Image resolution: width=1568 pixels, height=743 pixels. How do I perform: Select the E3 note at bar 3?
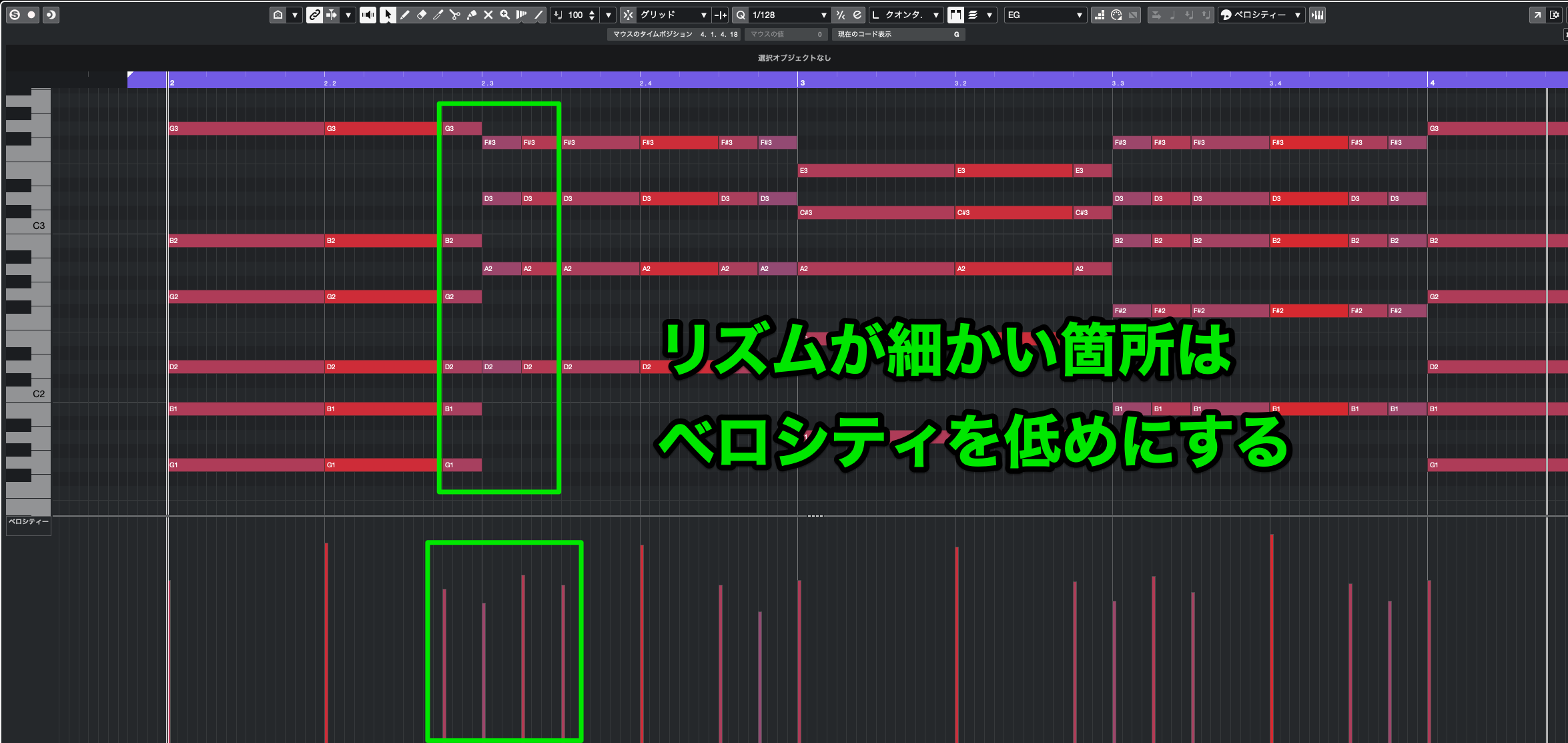(876, 170)
